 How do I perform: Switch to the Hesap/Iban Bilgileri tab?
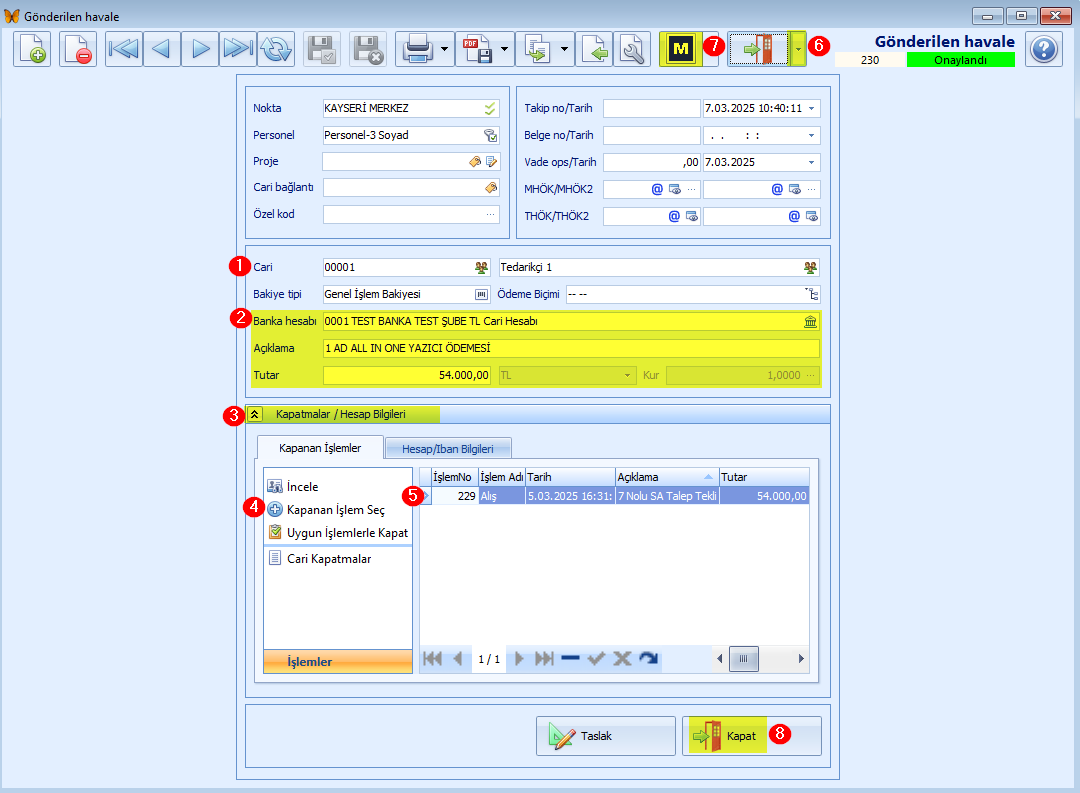pyautogui.click(x=448, y=449)
